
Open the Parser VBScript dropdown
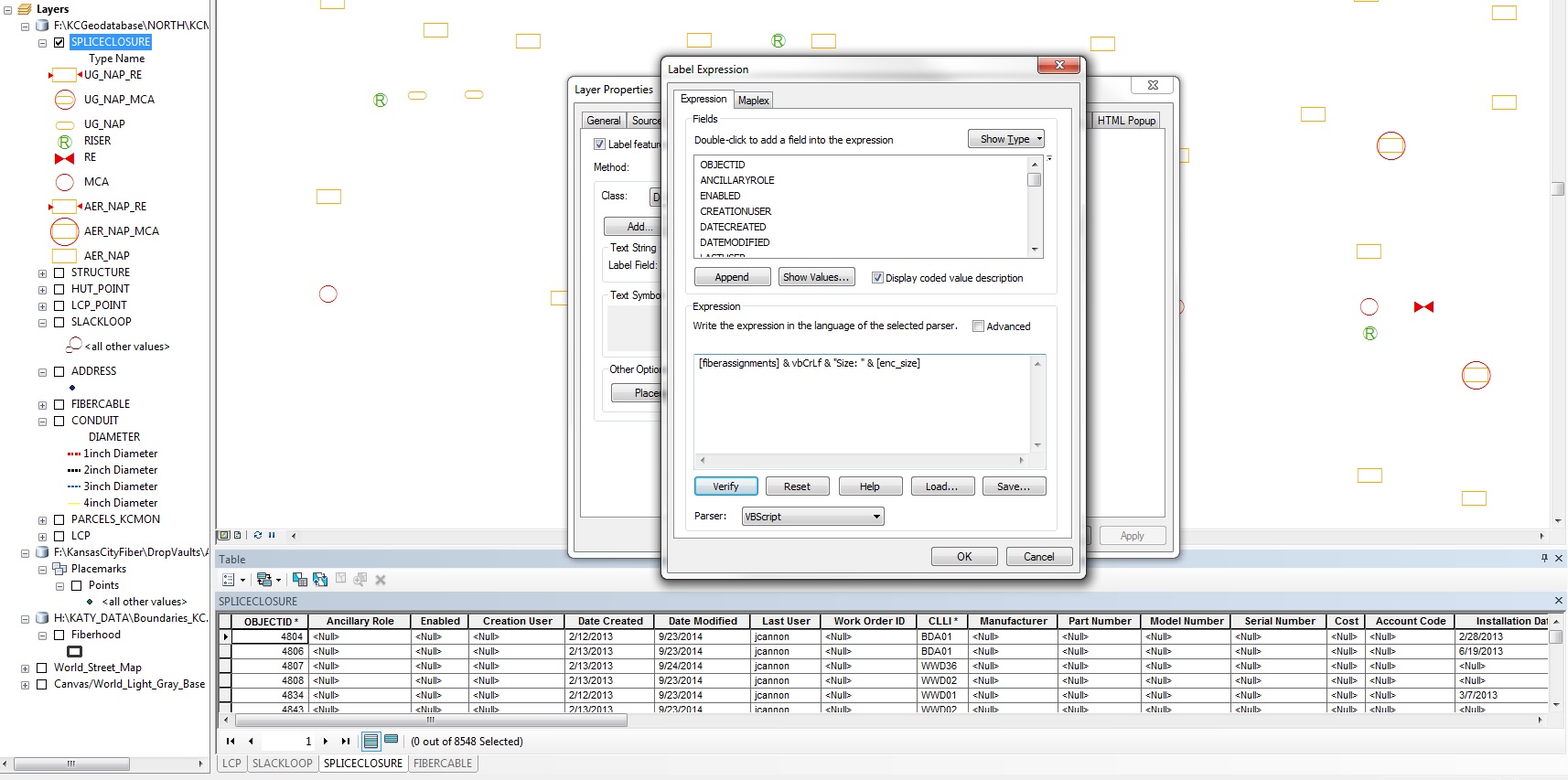coord(812,517)
